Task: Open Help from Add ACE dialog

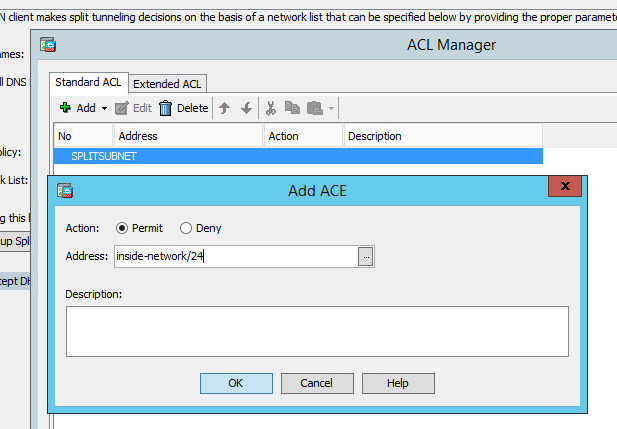Action: 398,383
